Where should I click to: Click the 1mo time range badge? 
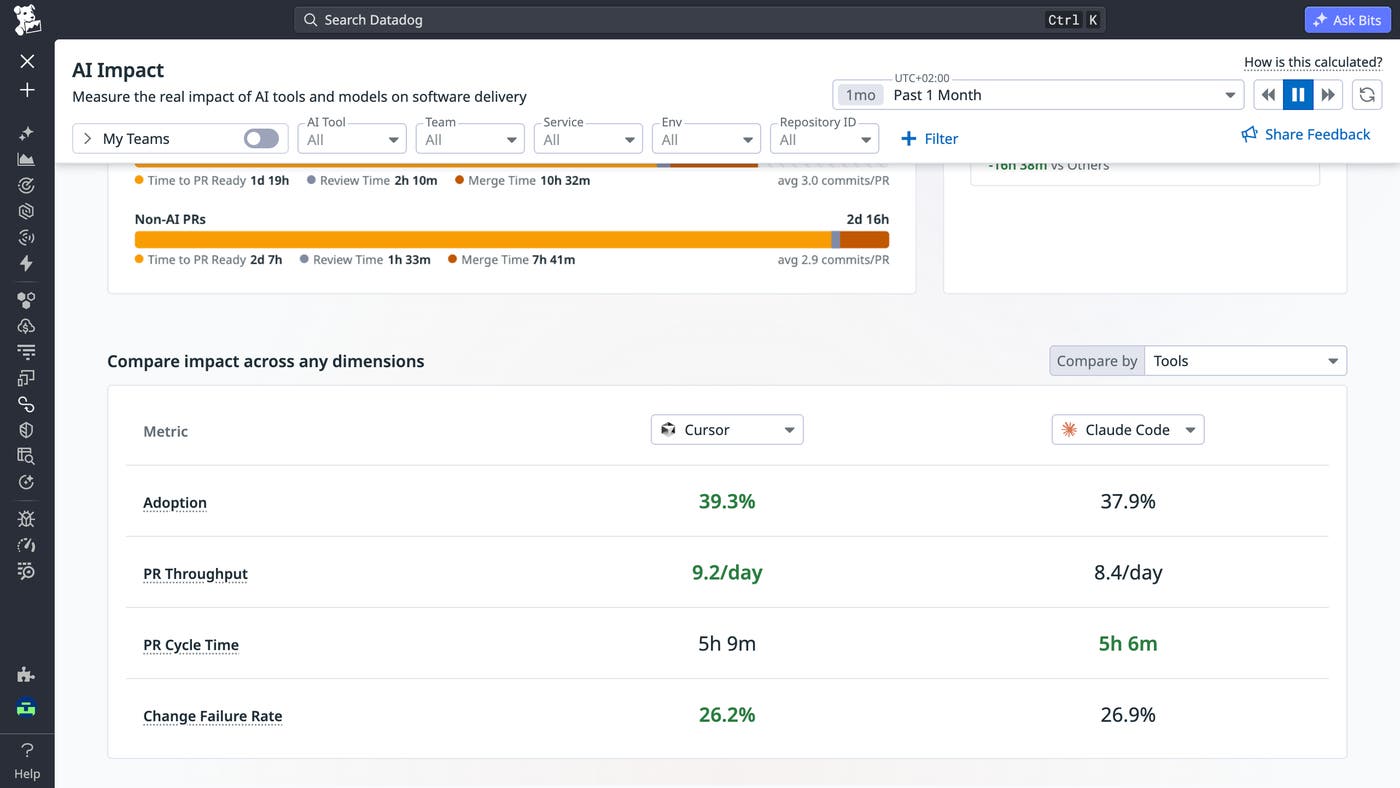pyautogui.click(x=860, y=95)
